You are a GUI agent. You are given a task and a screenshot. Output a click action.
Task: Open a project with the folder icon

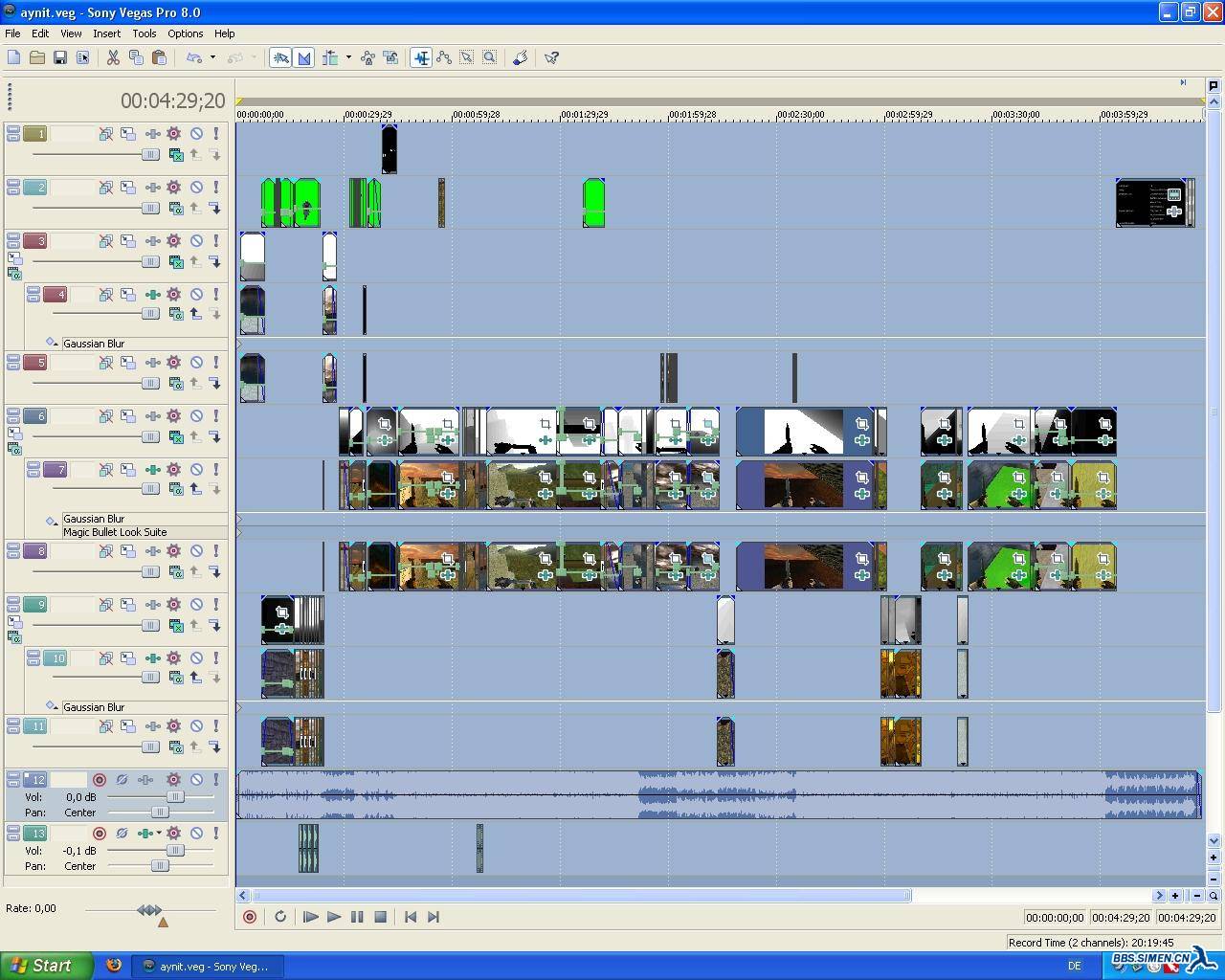point(36,57)
